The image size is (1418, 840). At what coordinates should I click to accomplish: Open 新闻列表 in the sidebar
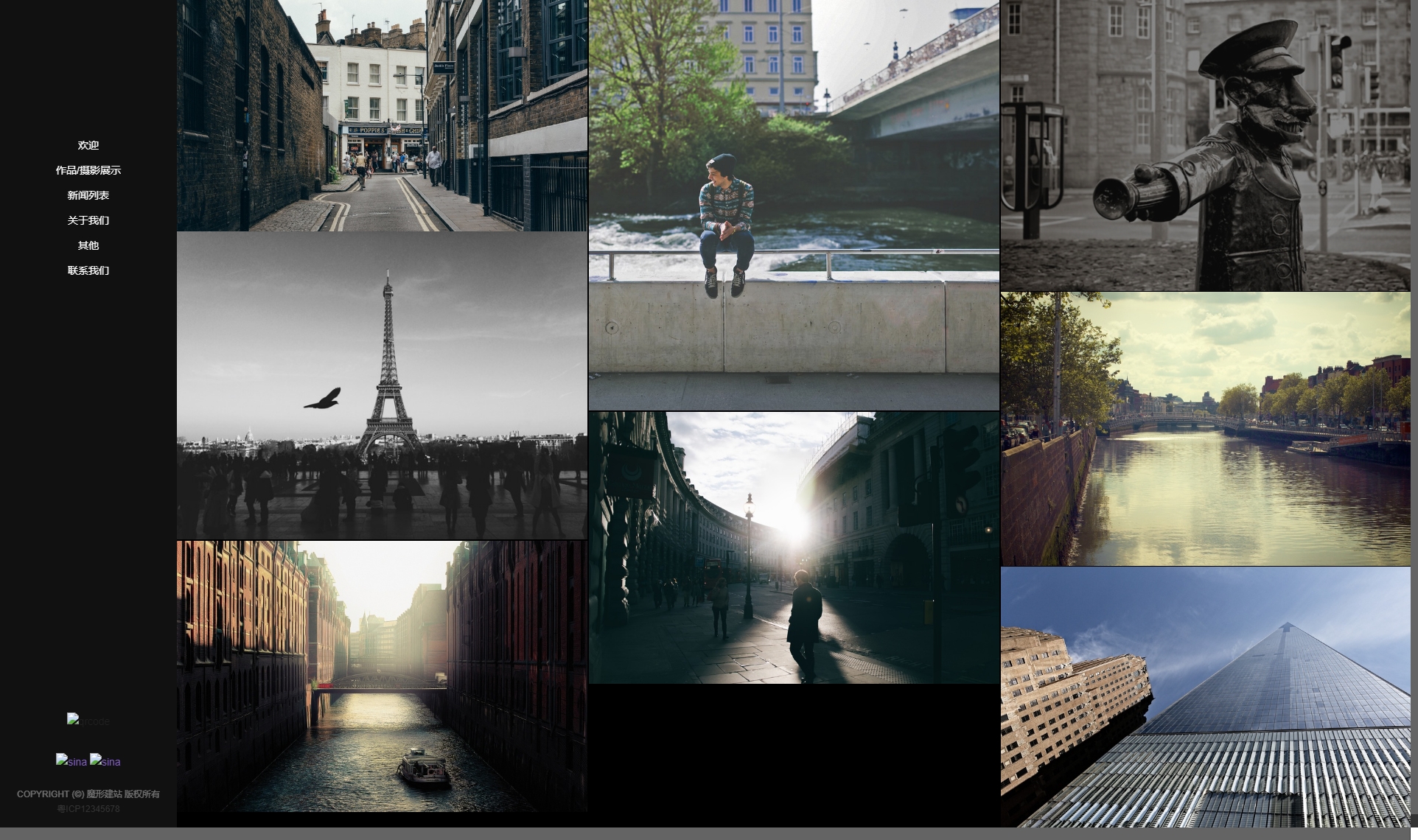(88, 195)
